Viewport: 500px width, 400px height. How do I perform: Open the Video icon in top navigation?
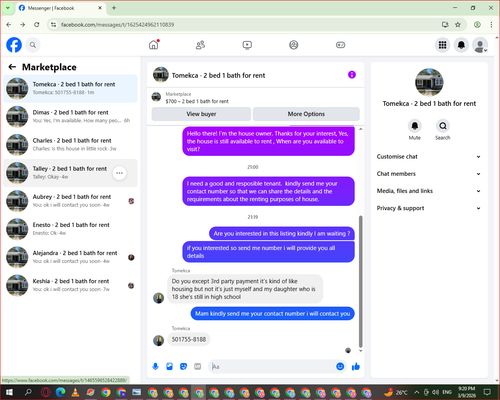(247, 45)
